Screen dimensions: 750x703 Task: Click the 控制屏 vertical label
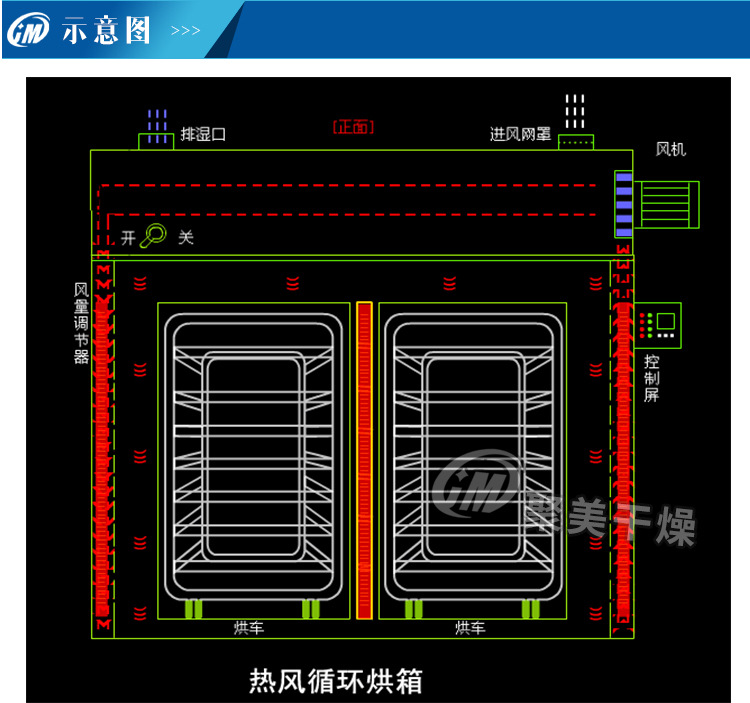click(651, 378)
